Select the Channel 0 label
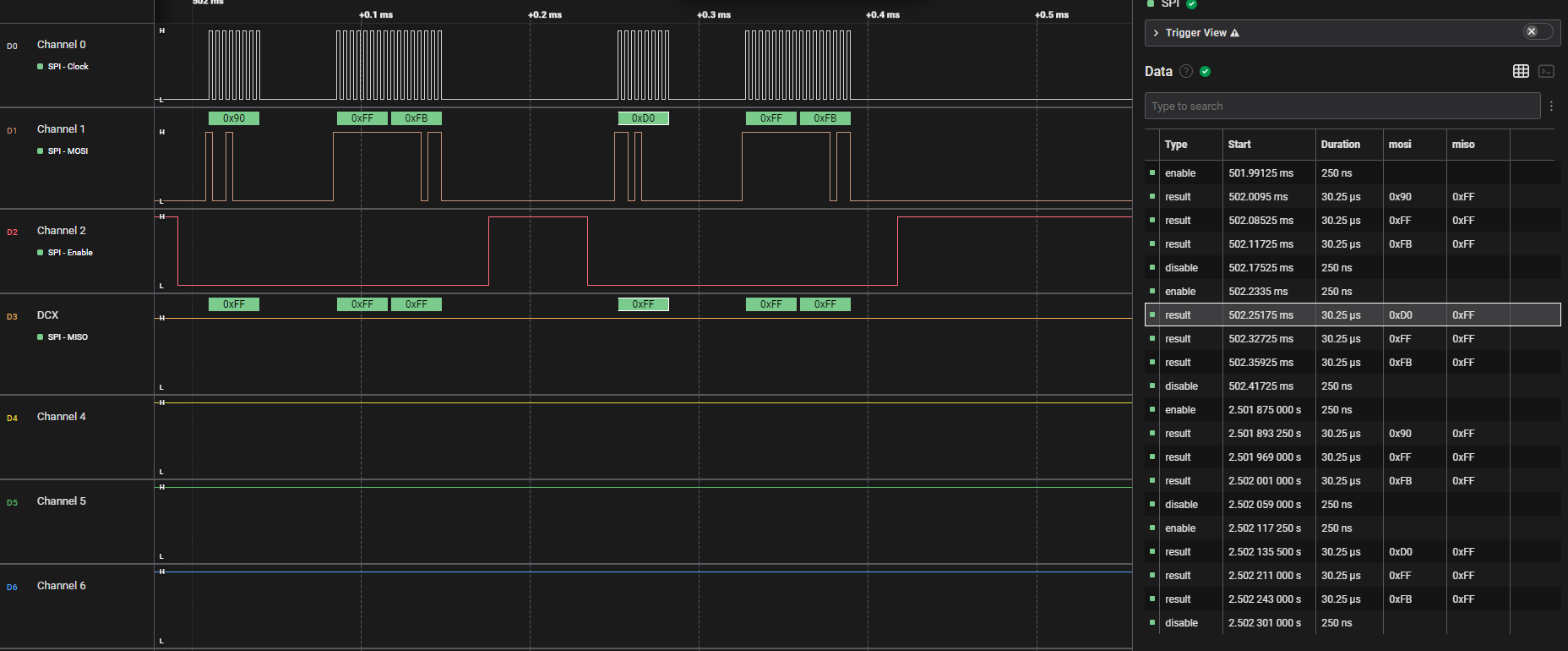Viewport: 1568px width, 651px height. [x=62, y=45]
